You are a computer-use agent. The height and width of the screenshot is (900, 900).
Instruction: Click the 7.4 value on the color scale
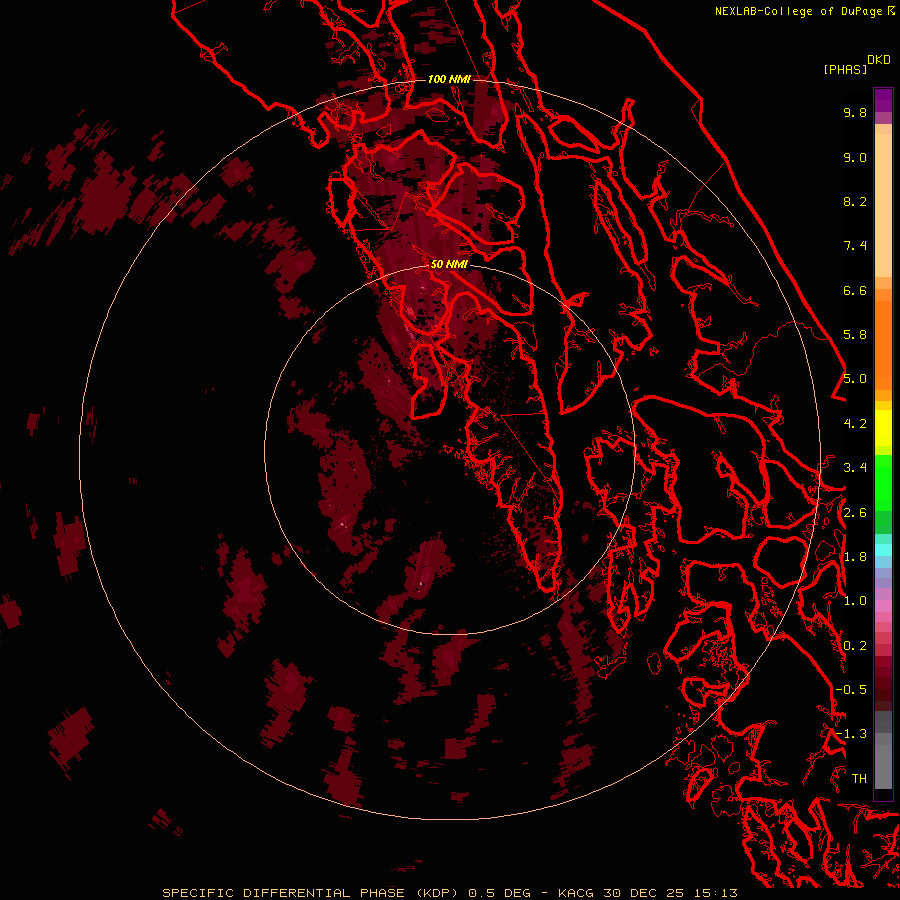tap(855, 246)
